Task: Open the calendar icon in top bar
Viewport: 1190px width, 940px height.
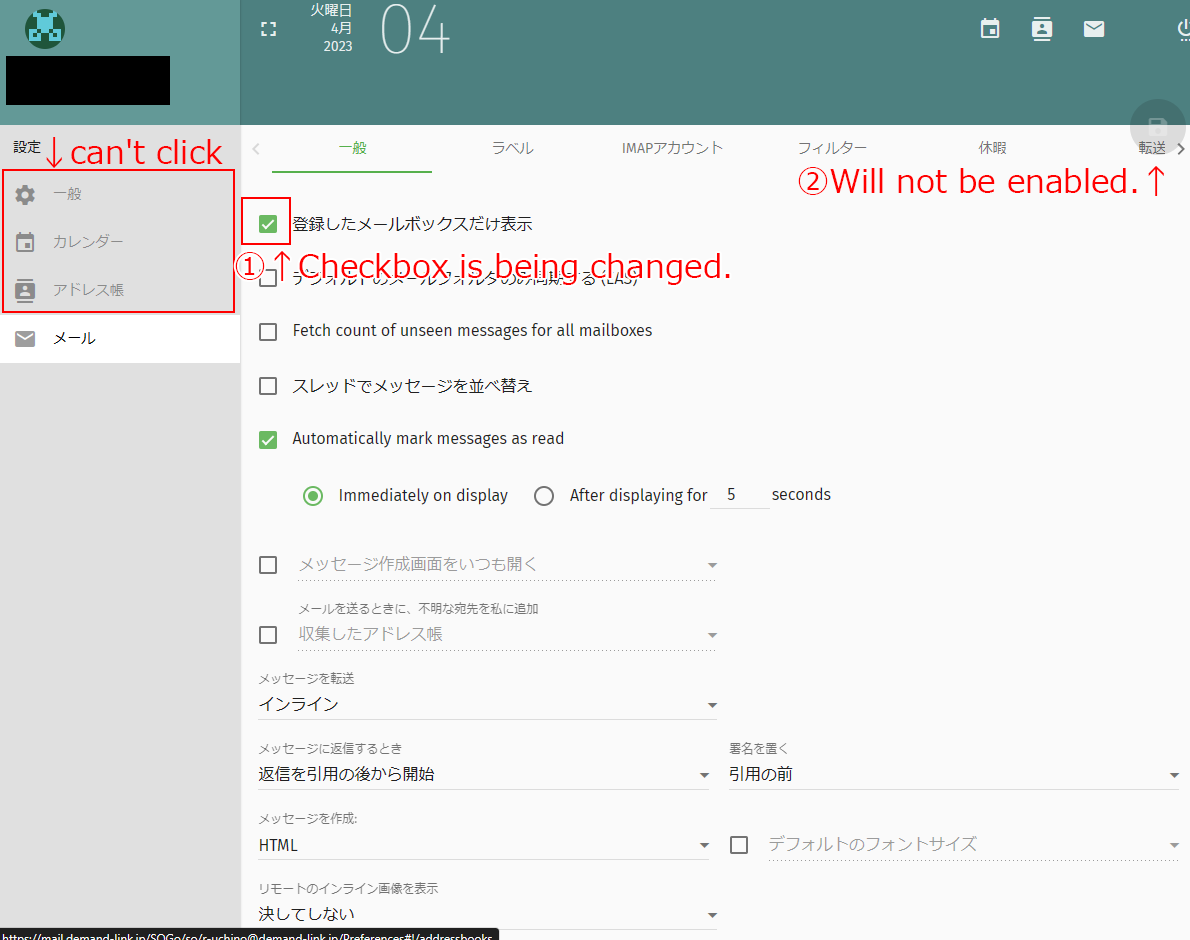Action: coord(990,29)
